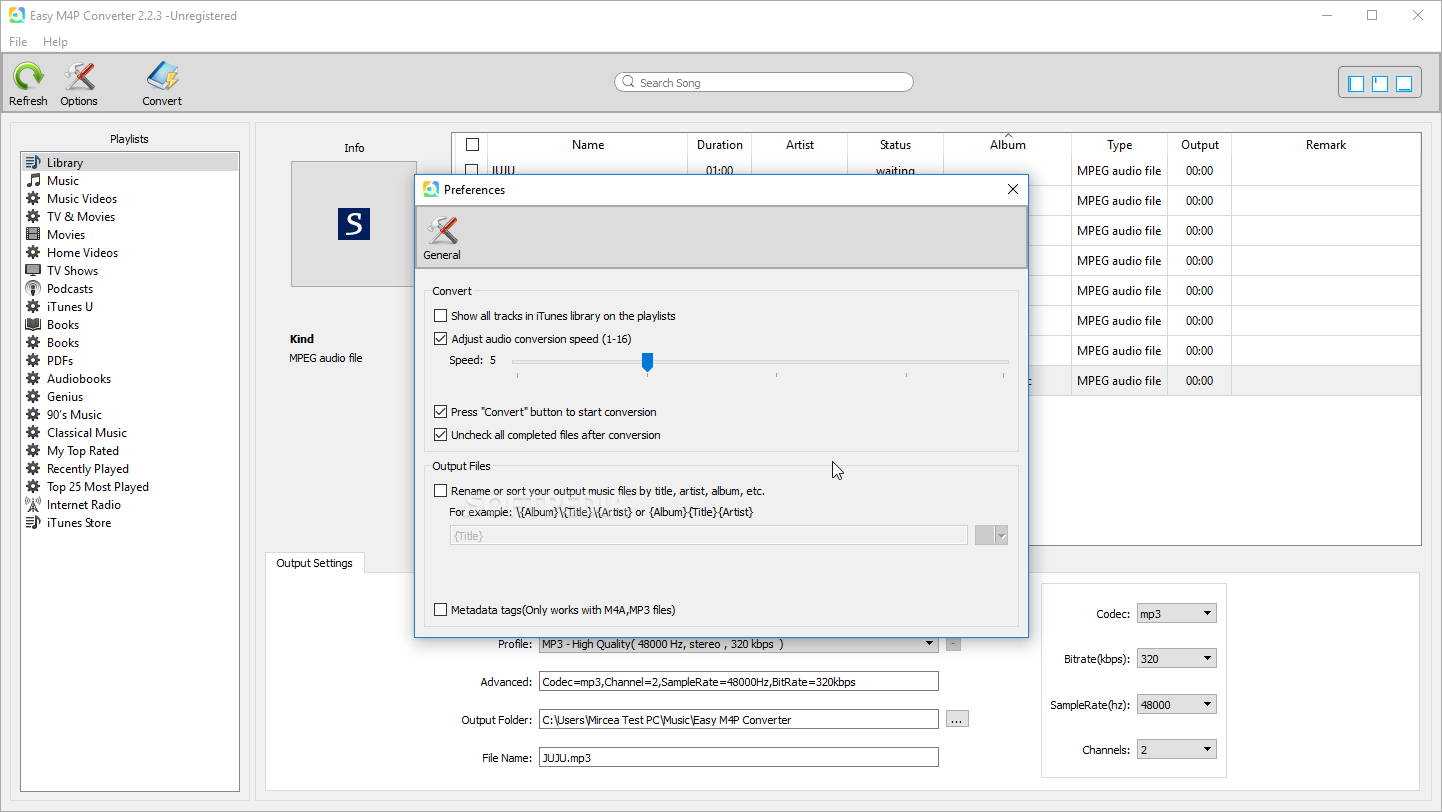Image resolution: width=1442 pixels, height=812 pixels.
Task: Open the Home Videos playlist
Action: (x=130, y=253)
